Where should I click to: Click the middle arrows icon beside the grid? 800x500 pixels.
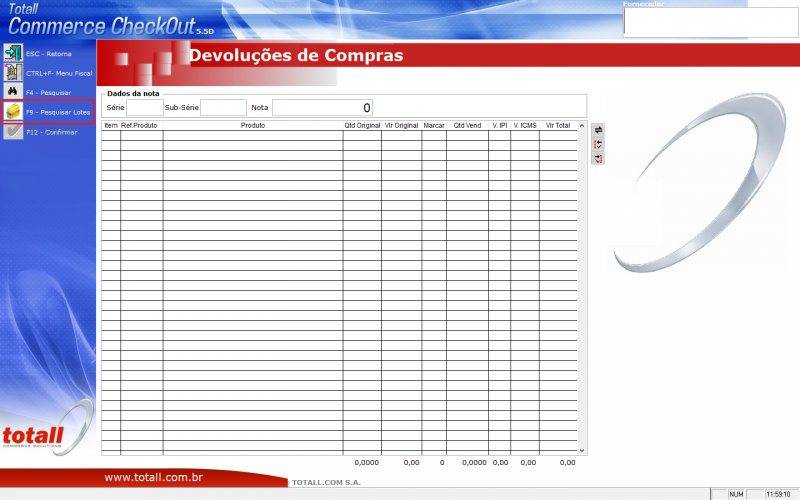tap(598, 144)
